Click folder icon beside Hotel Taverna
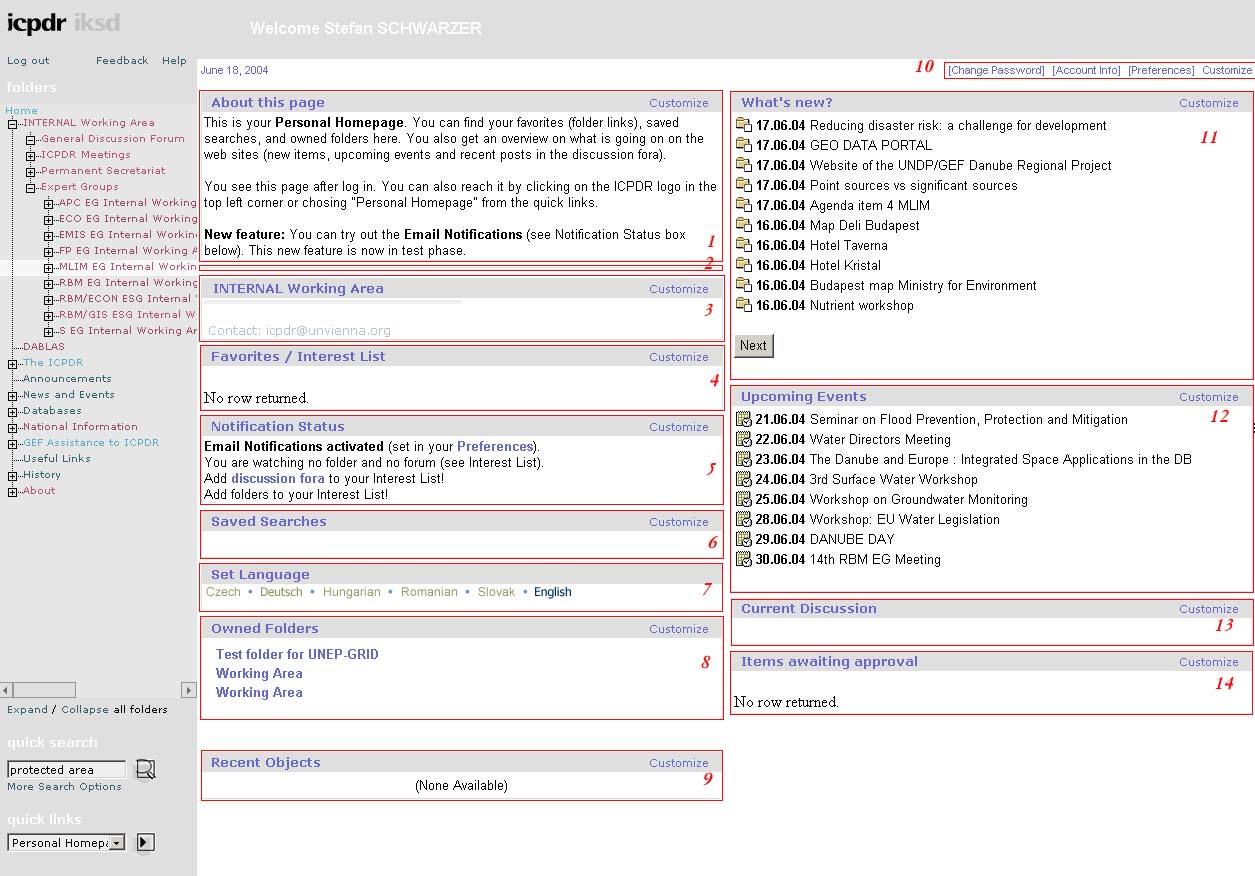 tap(743, 245)
